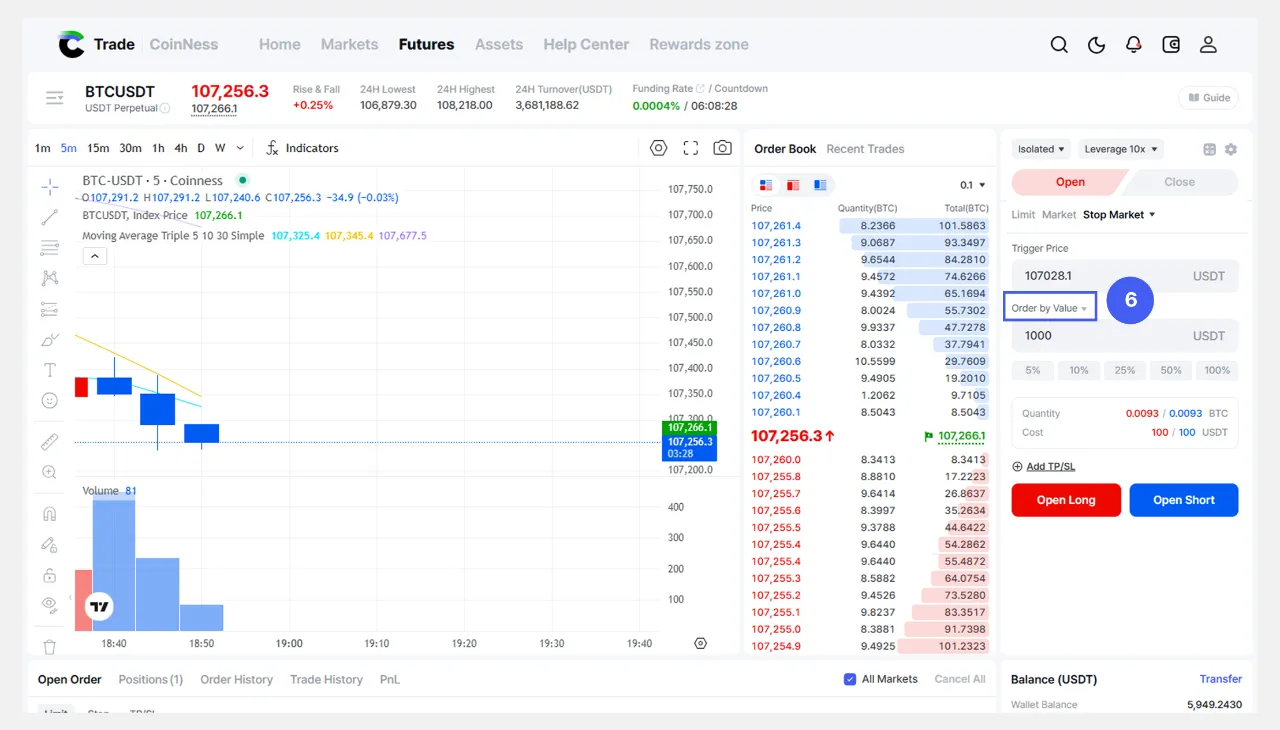Select the 50% amount preset
This screenshot has width=1280, height=730.
coord(1171,370)
